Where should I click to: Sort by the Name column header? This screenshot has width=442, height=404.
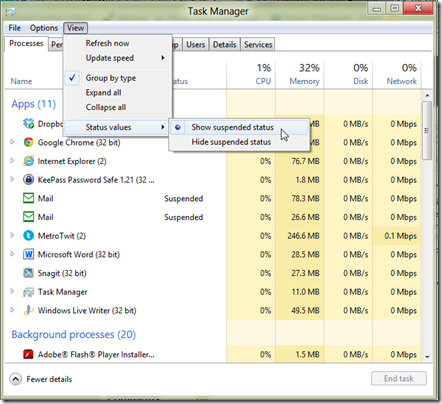coord(21,81)
